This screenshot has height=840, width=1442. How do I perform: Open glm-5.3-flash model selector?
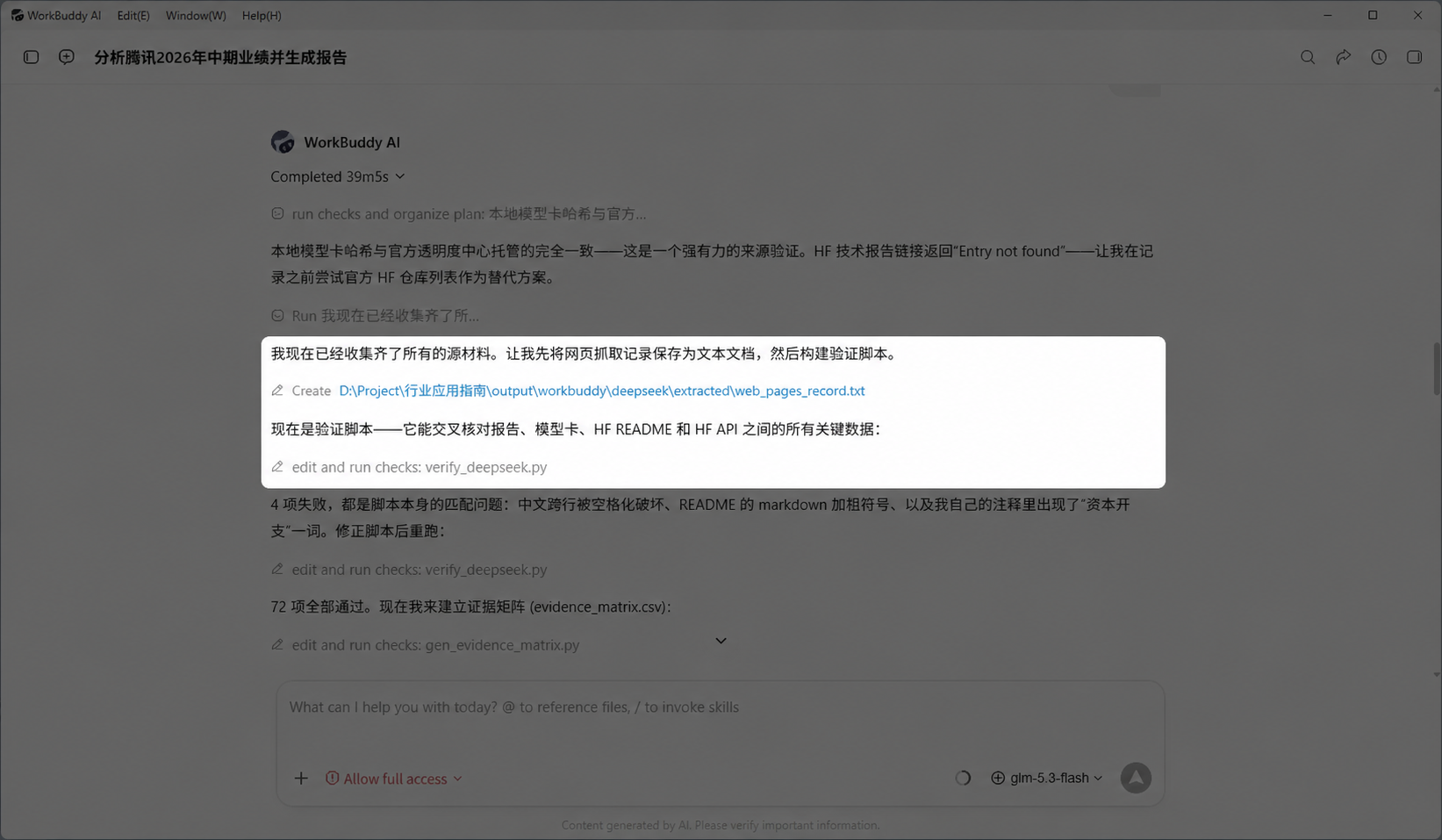1047,778
